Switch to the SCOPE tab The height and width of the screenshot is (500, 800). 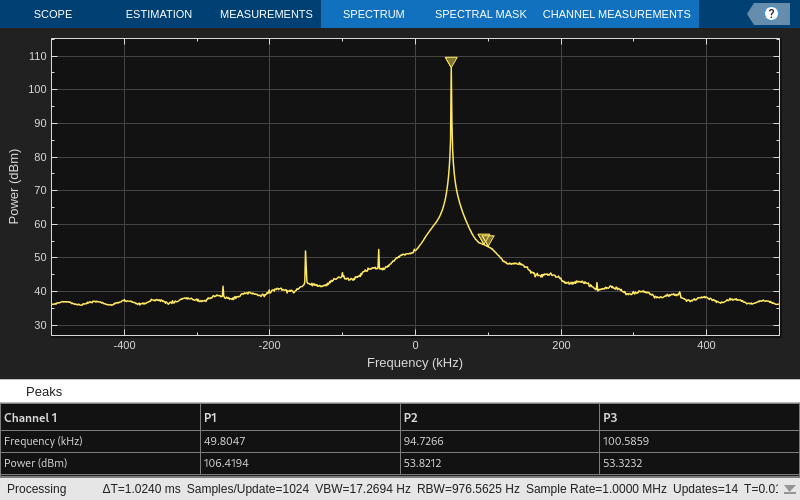point(52,14)
